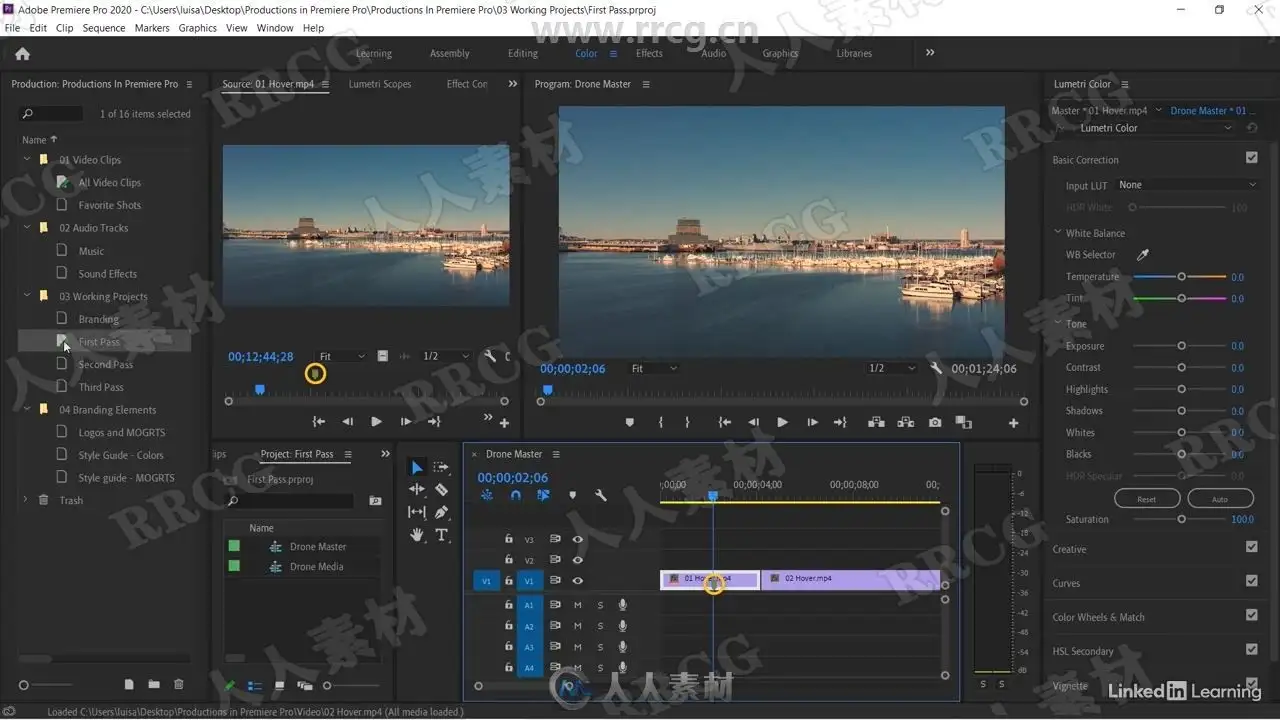Select the Type tool
This screenshot has height=720, width=1280.
pos(441,535)
